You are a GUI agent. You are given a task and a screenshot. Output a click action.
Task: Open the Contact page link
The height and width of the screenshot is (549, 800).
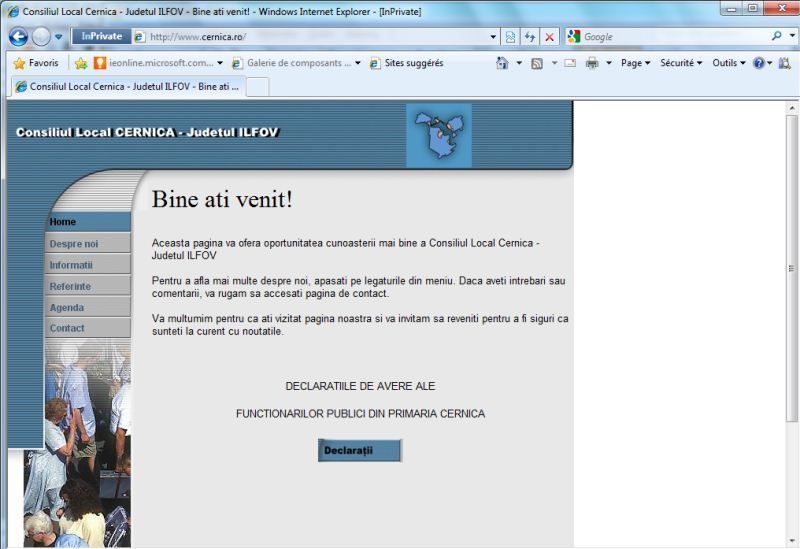coord(68,328)
